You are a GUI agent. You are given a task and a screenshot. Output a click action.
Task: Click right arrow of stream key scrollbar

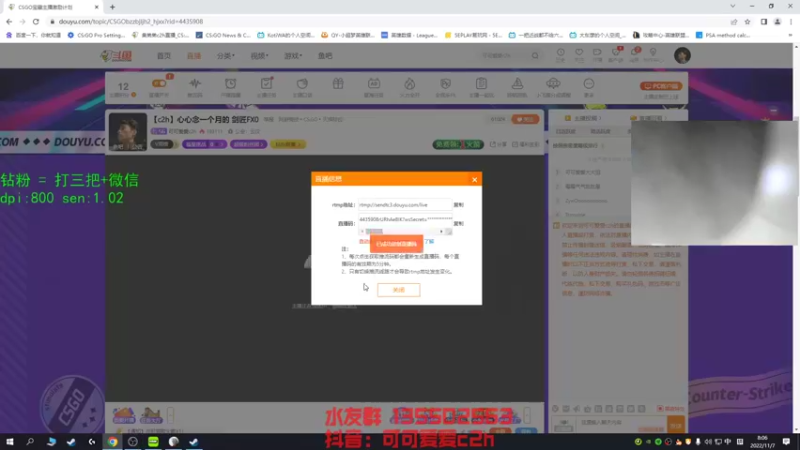pyautogui.click(x=441, y=232)
